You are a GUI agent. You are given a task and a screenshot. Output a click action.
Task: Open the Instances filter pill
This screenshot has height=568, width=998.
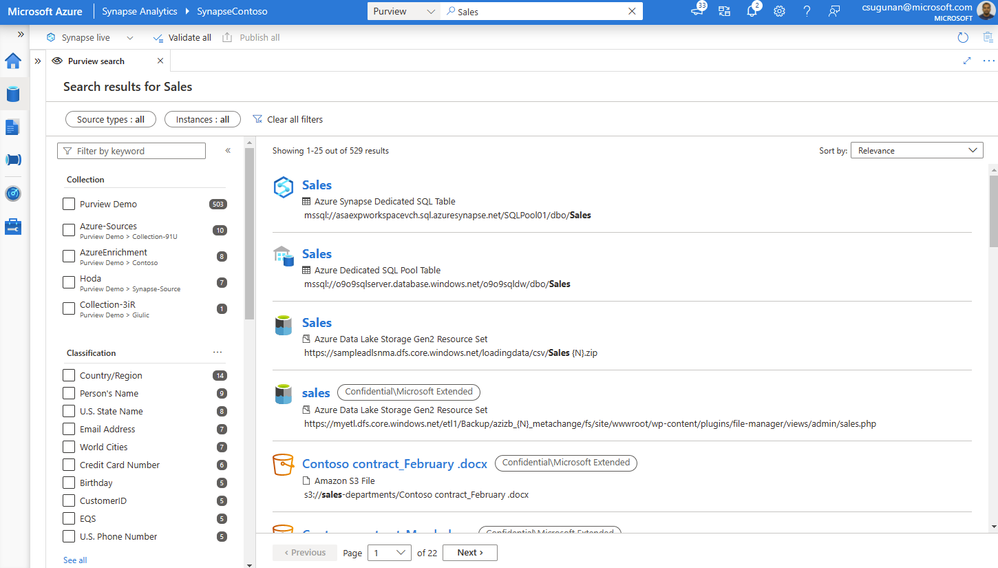[x=202, y=119]
